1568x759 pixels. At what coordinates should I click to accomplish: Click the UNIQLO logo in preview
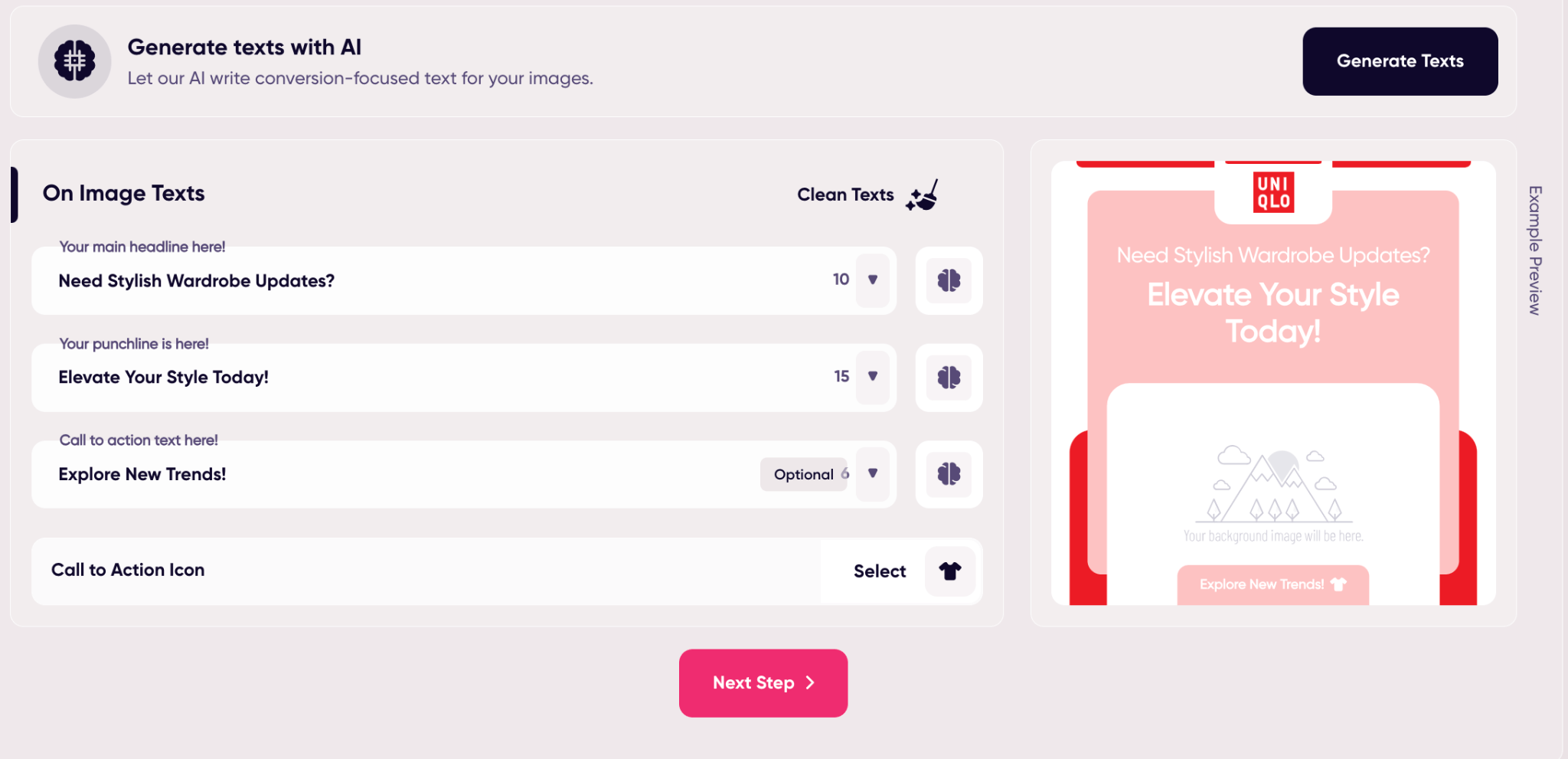(1273, 192)
